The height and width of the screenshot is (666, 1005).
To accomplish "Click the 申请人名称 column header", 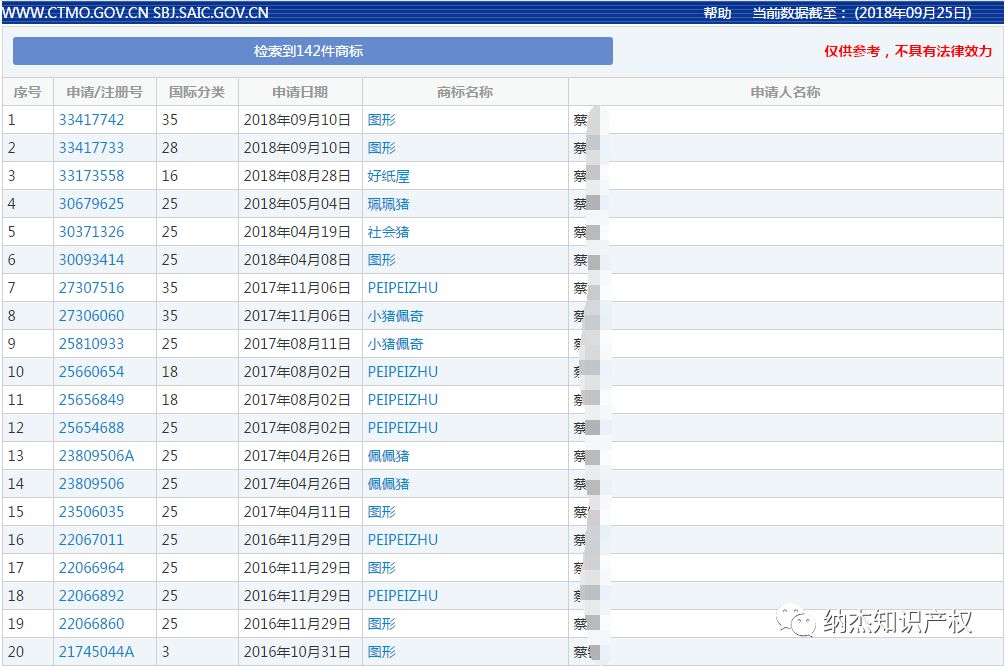I will [x=785, y=92].
